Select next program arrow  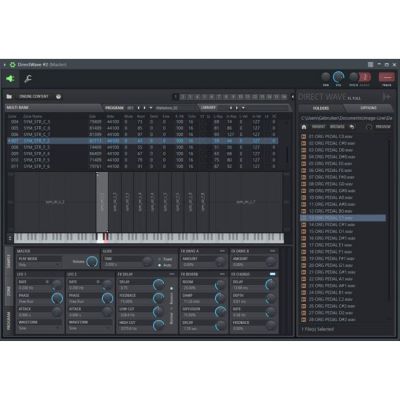click(144, 108)
